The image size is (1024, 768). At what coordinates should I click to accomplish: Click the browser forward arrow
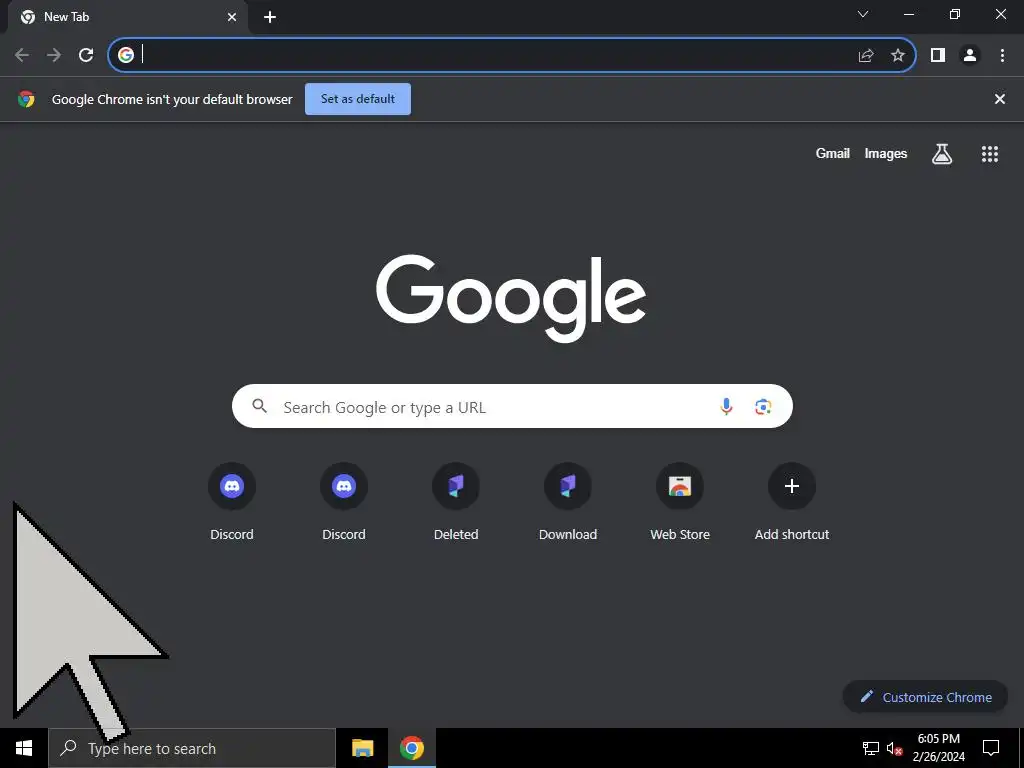[54, 55]
